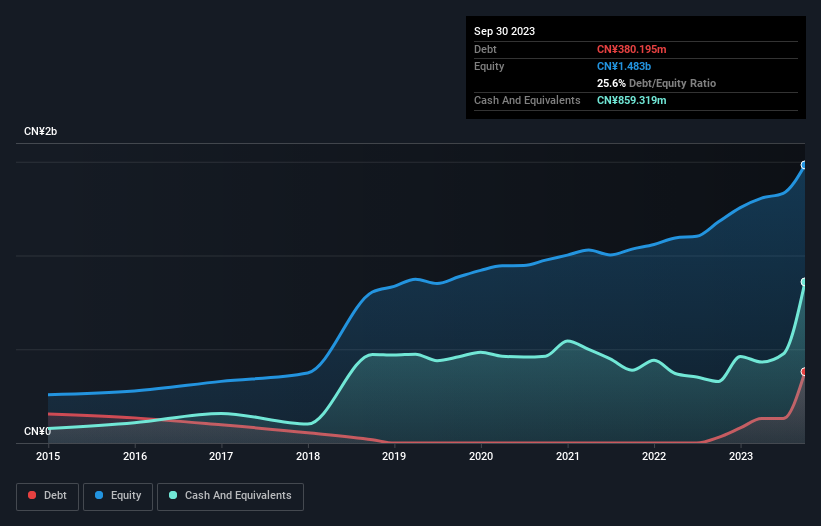
Task: Pick the 2021 x-axis year label
Action: [x=567, y=457]
